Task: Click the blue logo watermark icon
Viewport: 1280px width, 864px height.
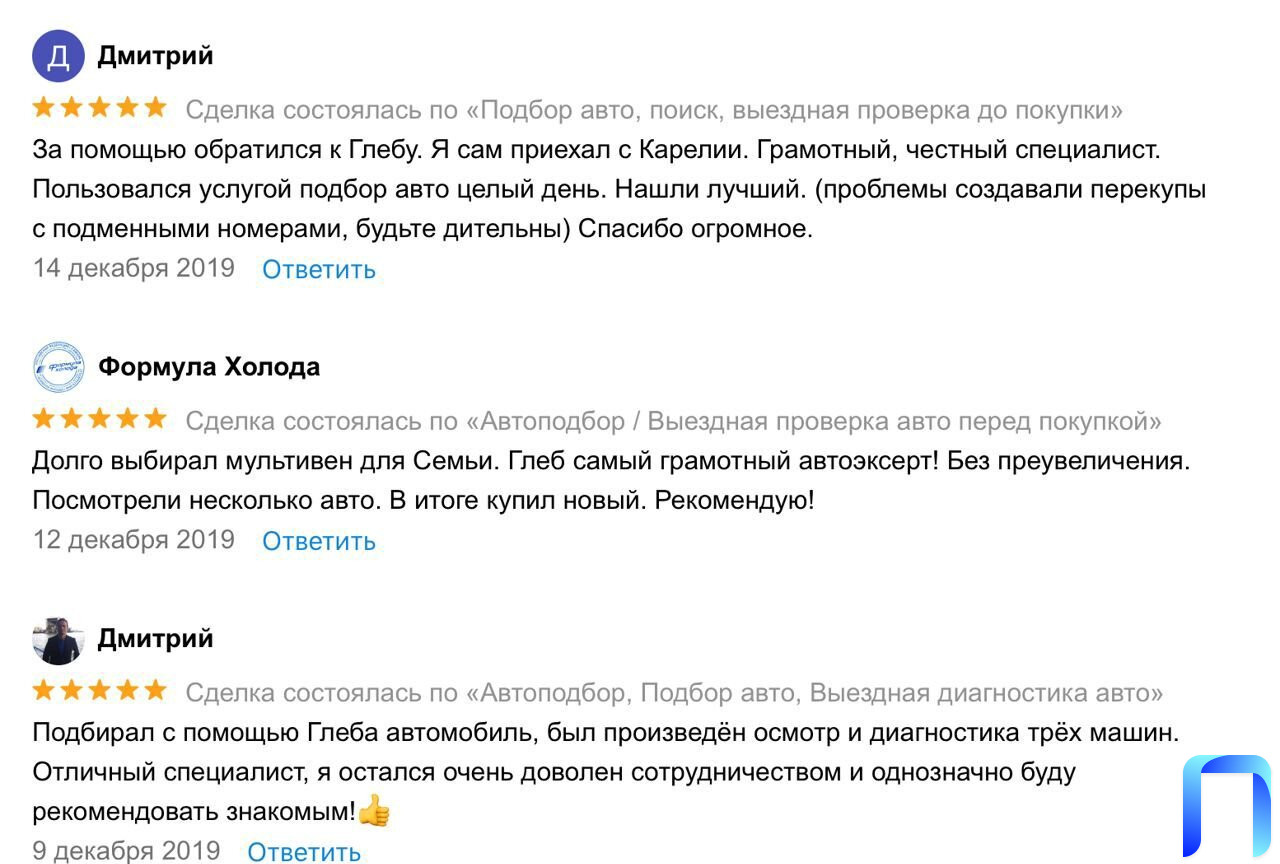Action: [x=1226, y=806]
